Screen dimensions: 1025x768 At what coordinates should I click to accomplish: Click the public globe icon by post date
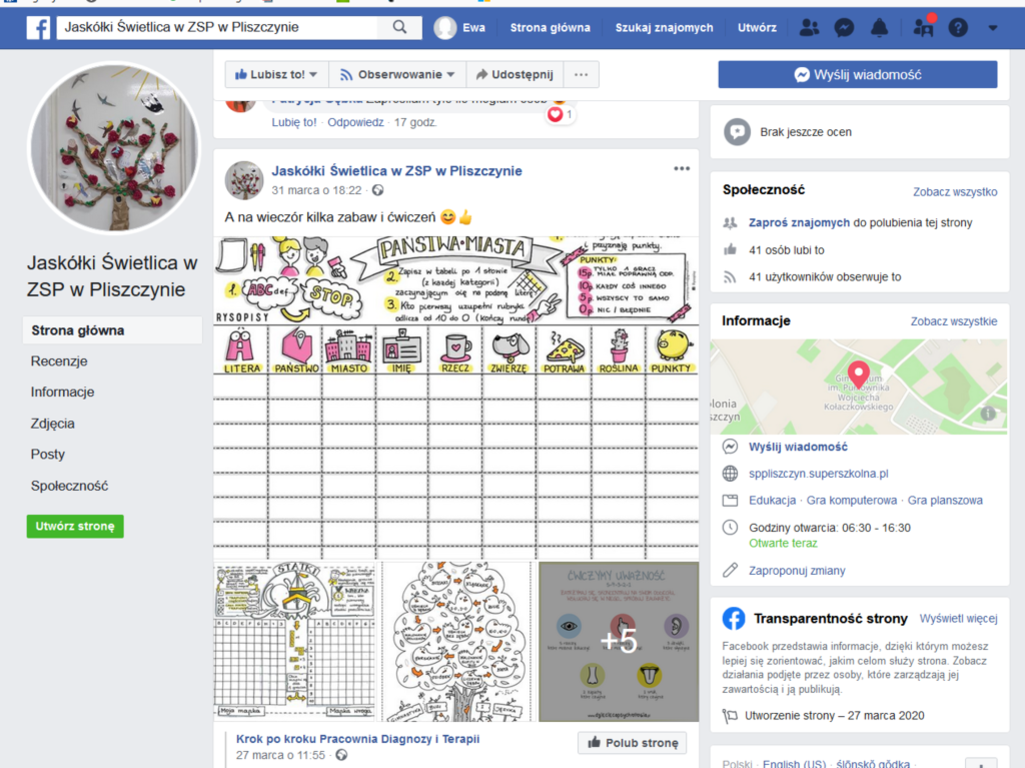(378, 190)
